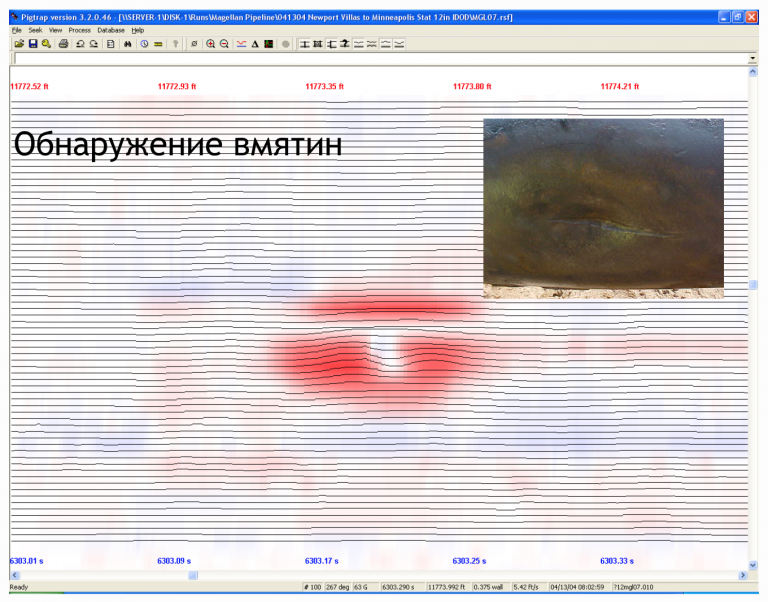Click the document page icon
768x602 pixels.
111,44
